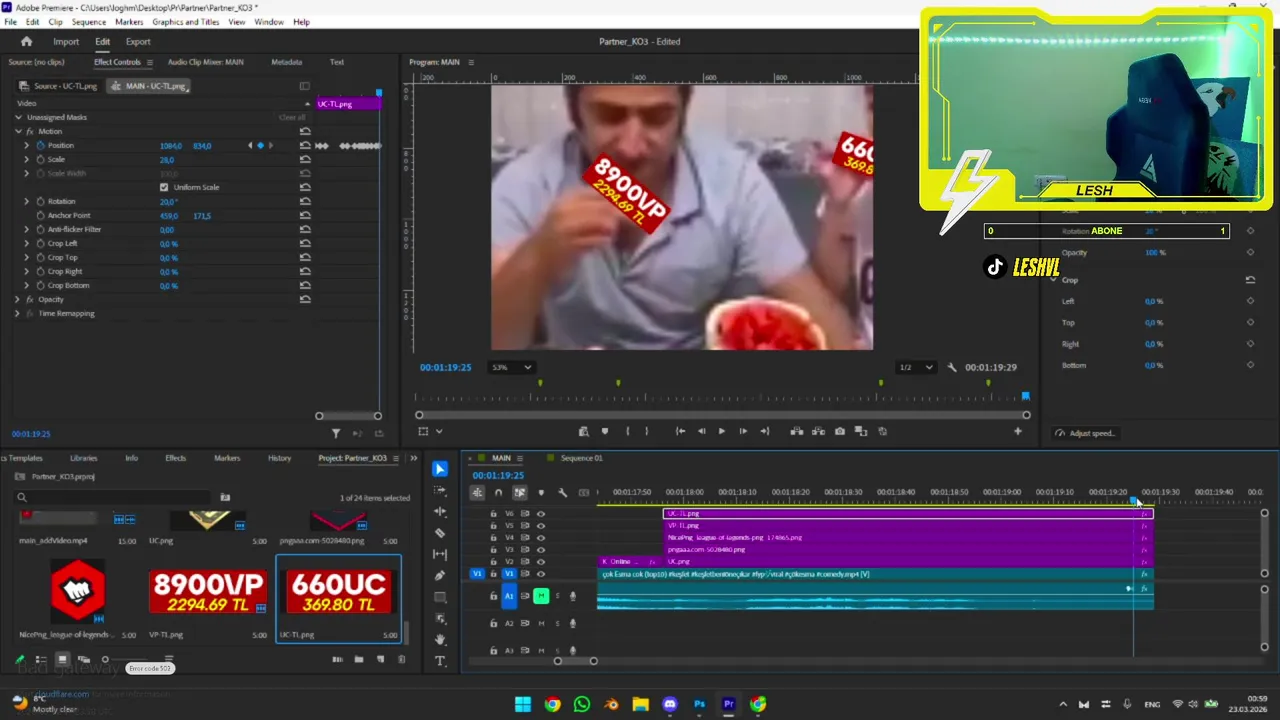Toggle Solo on audio track A1
The width and height of the screenshot is (1280, 720).
[x=557, y=596]
